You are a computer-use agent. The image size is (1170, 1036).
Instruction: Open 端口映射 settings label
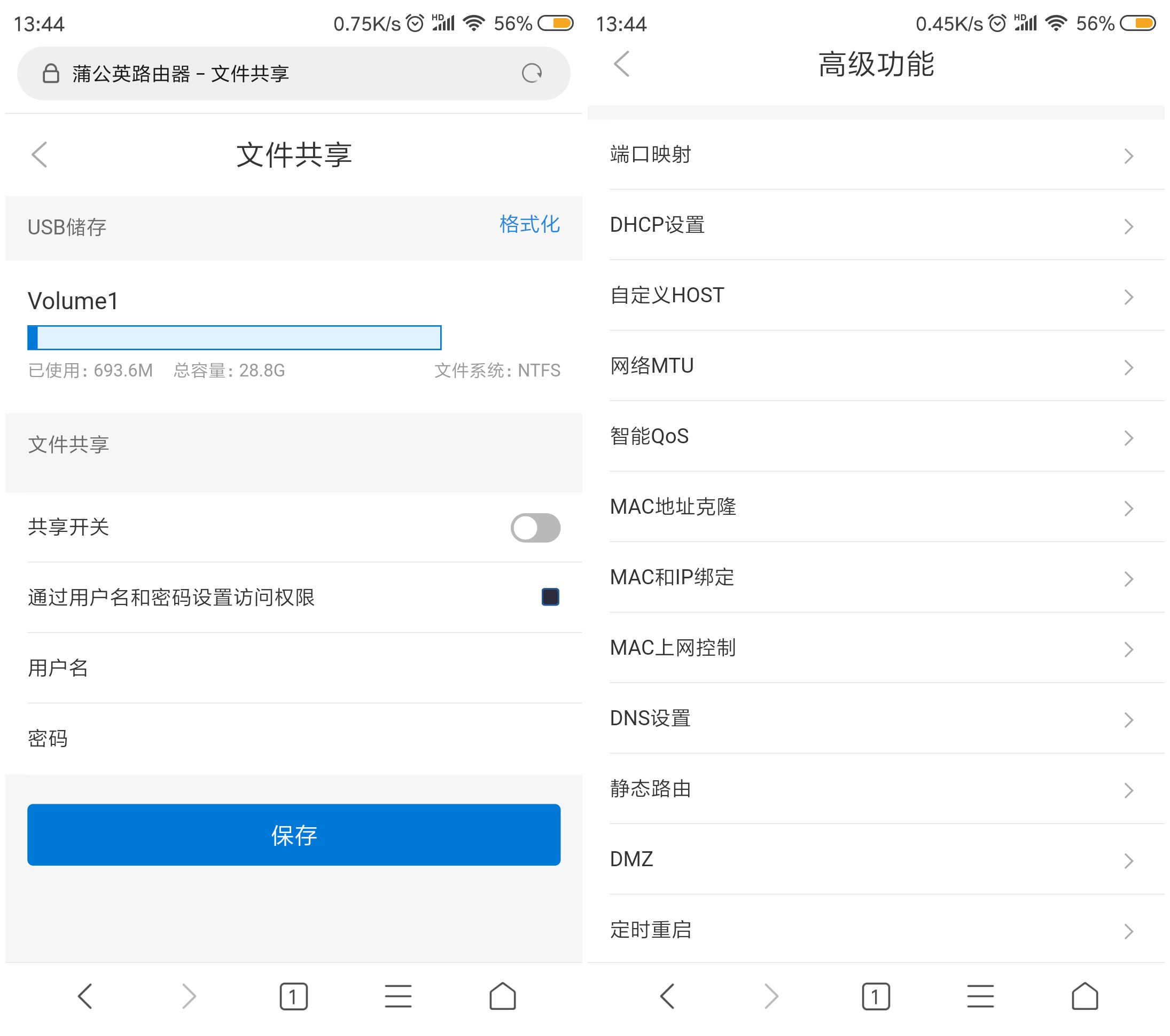pos(650,154)
